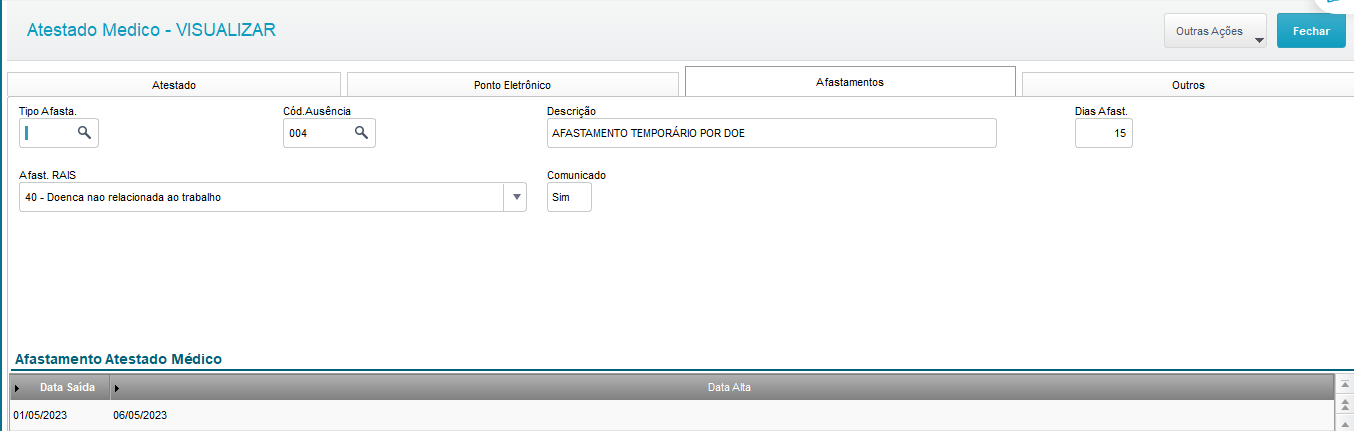Click the Dias Afast. field showing 15
Image resolution: width=1354 pixels, height=431 pixels.
pos(1104,132)
